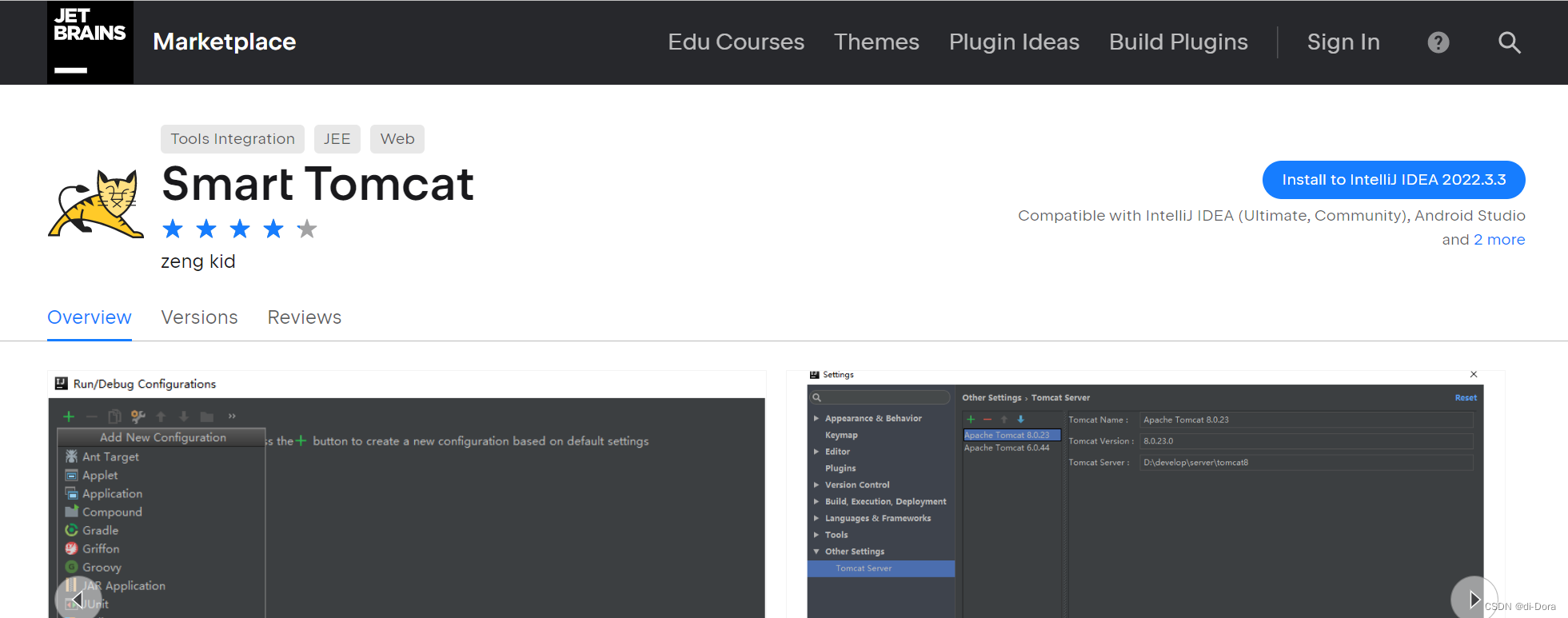This screenshot has height=618, width=1568.
Task: Select the Web tag
Action: (397, 139)
